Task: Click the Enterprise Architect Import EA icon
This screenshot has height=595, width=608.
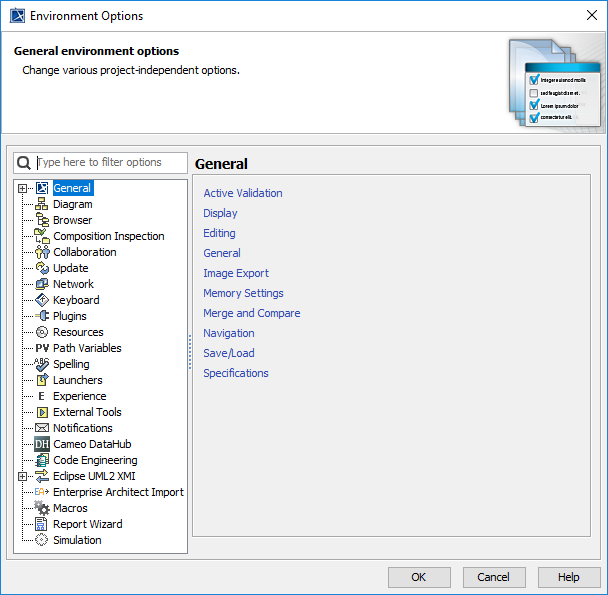Action: [42, 492]
